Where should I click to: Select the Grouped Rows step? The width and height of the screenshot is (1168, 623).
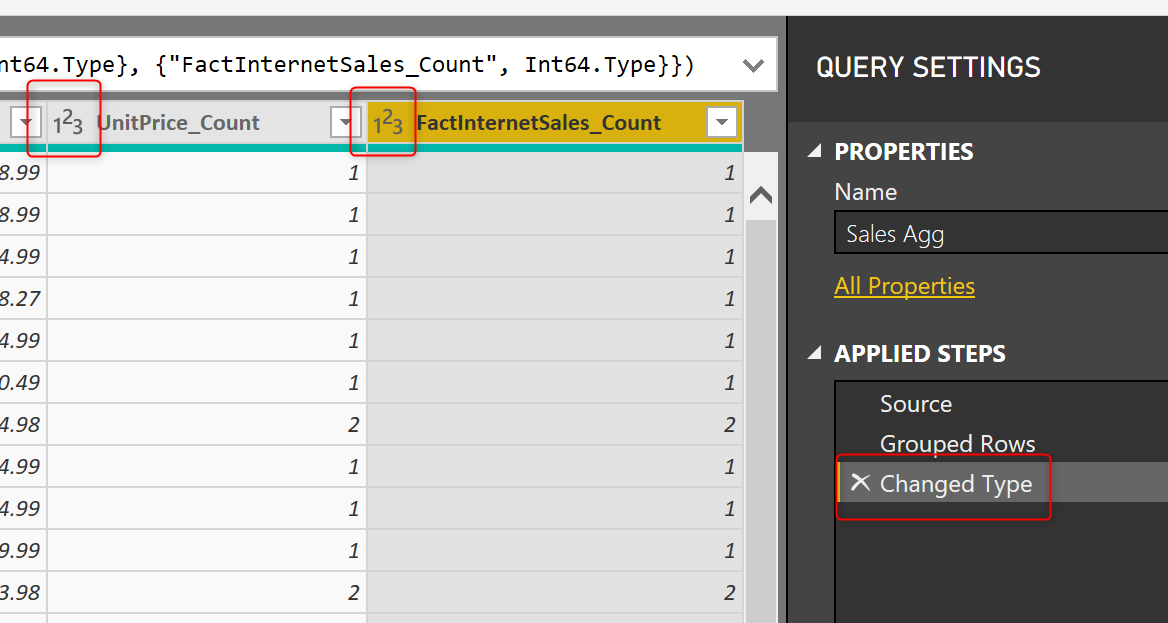pyautogui.click(x=957, y=443)
